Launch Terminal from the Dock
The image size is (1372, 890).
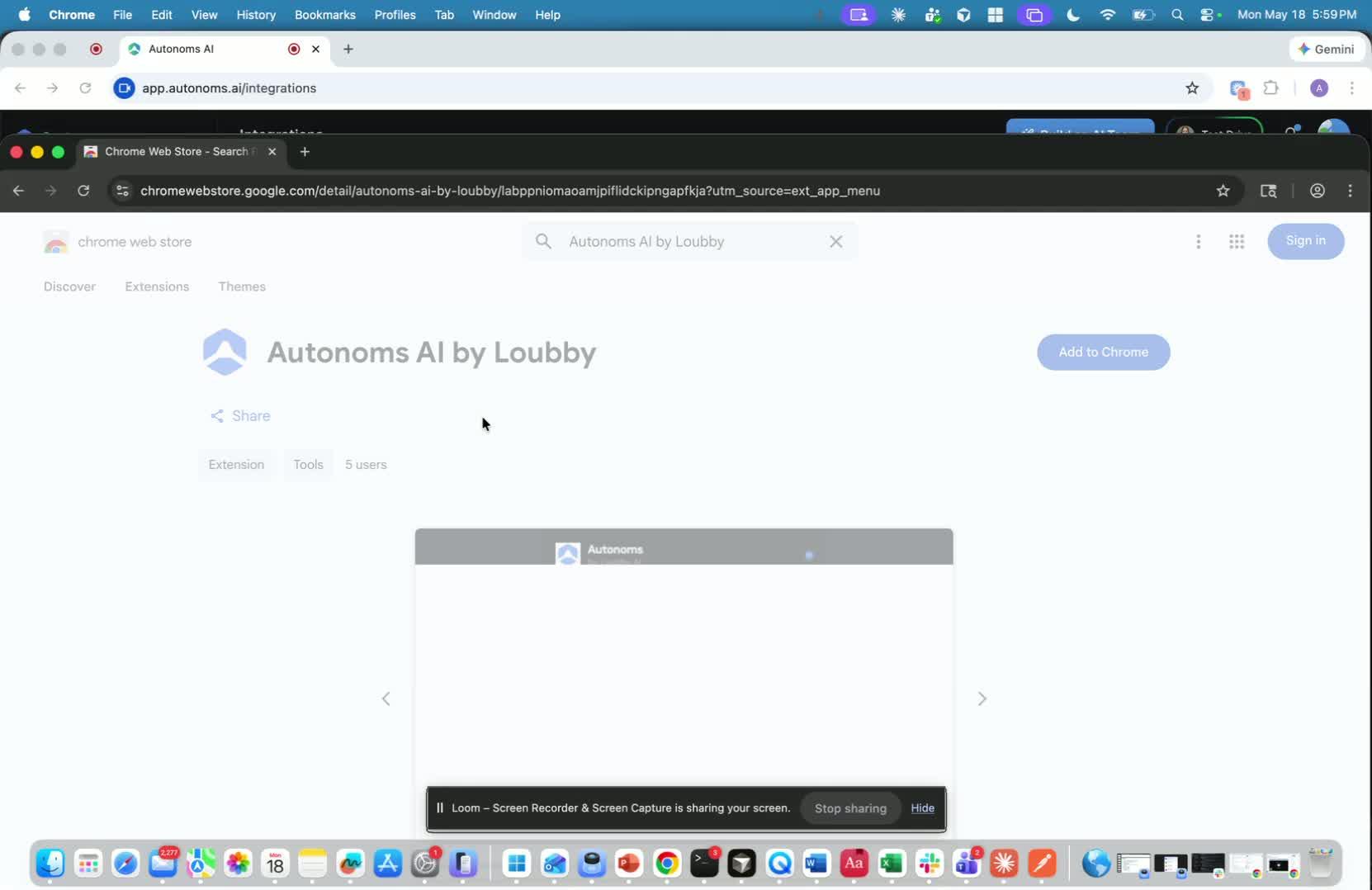pos(704,864)
